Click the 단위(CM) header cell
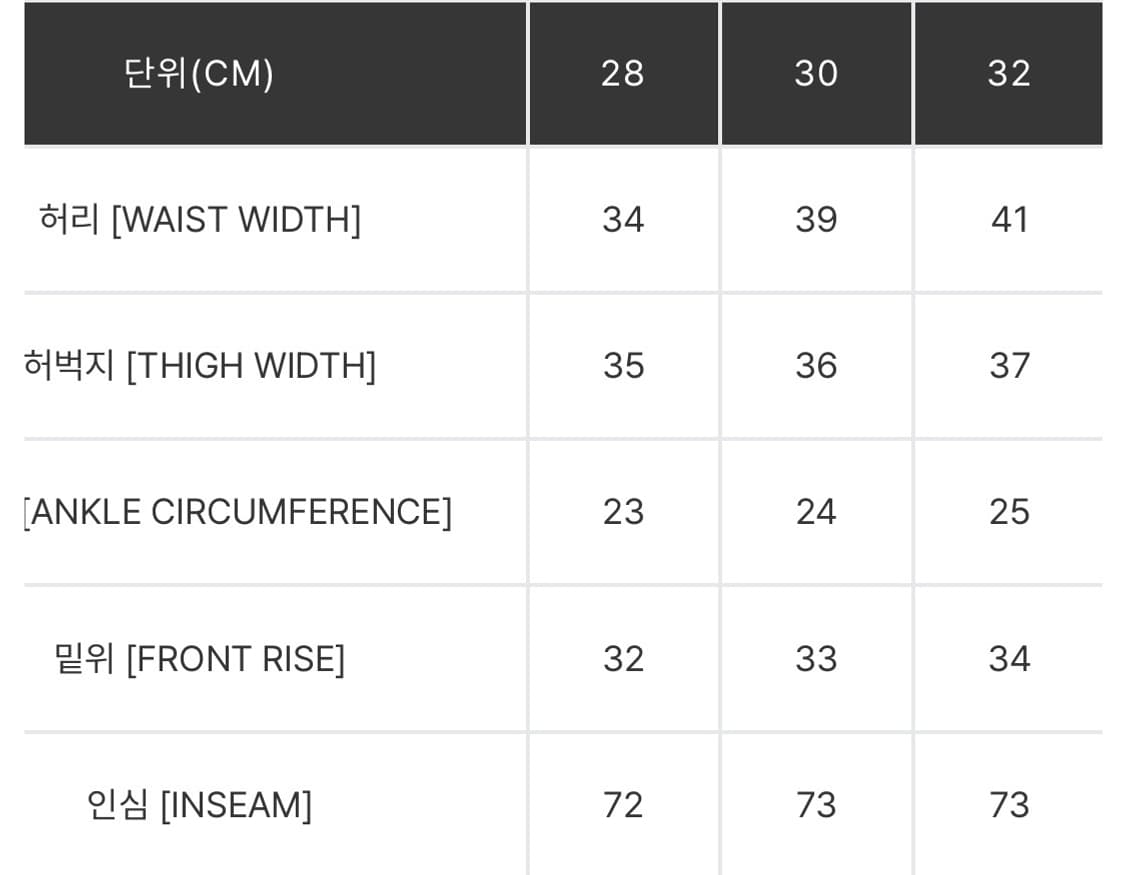Screen dimensions: 1125x875 pyautogui.click(x=199, y=73)
